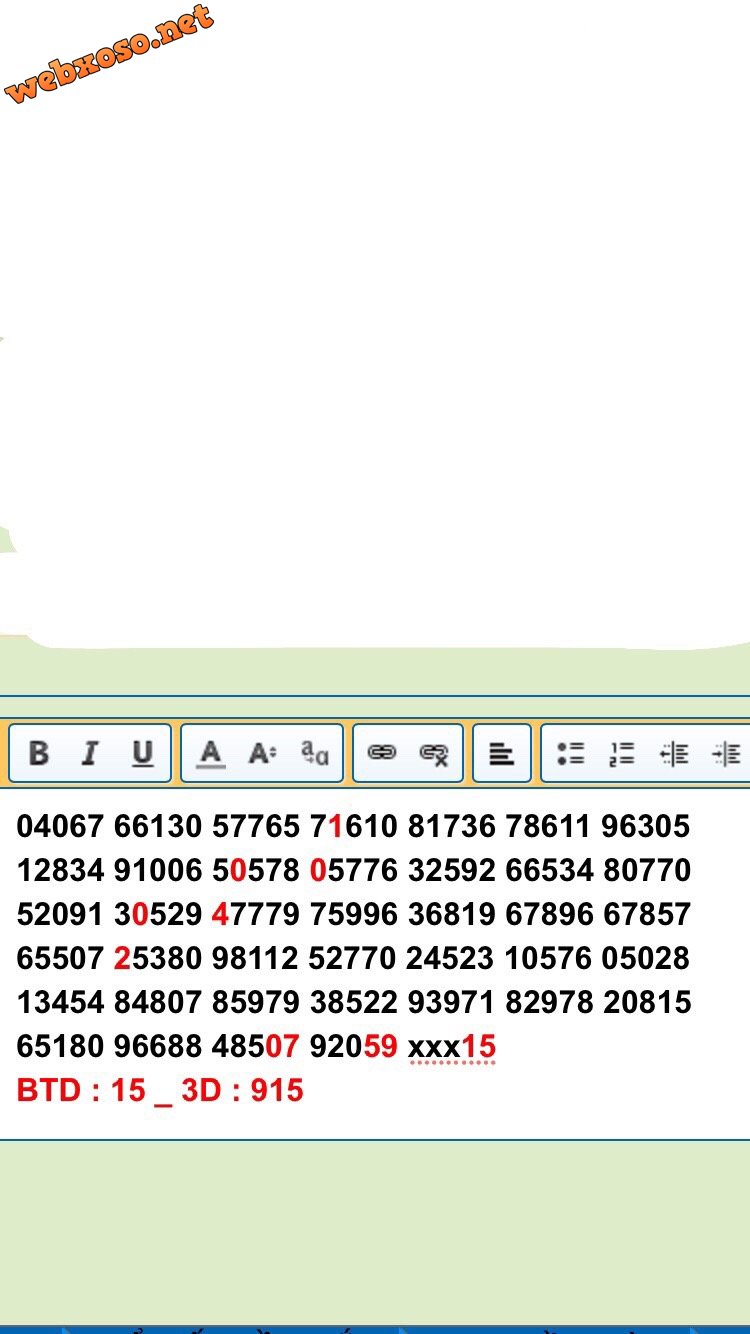The image size is (750, 1334).
Task: Click the number 65507 in the fourth line
Action: click(x=60, y=958)
